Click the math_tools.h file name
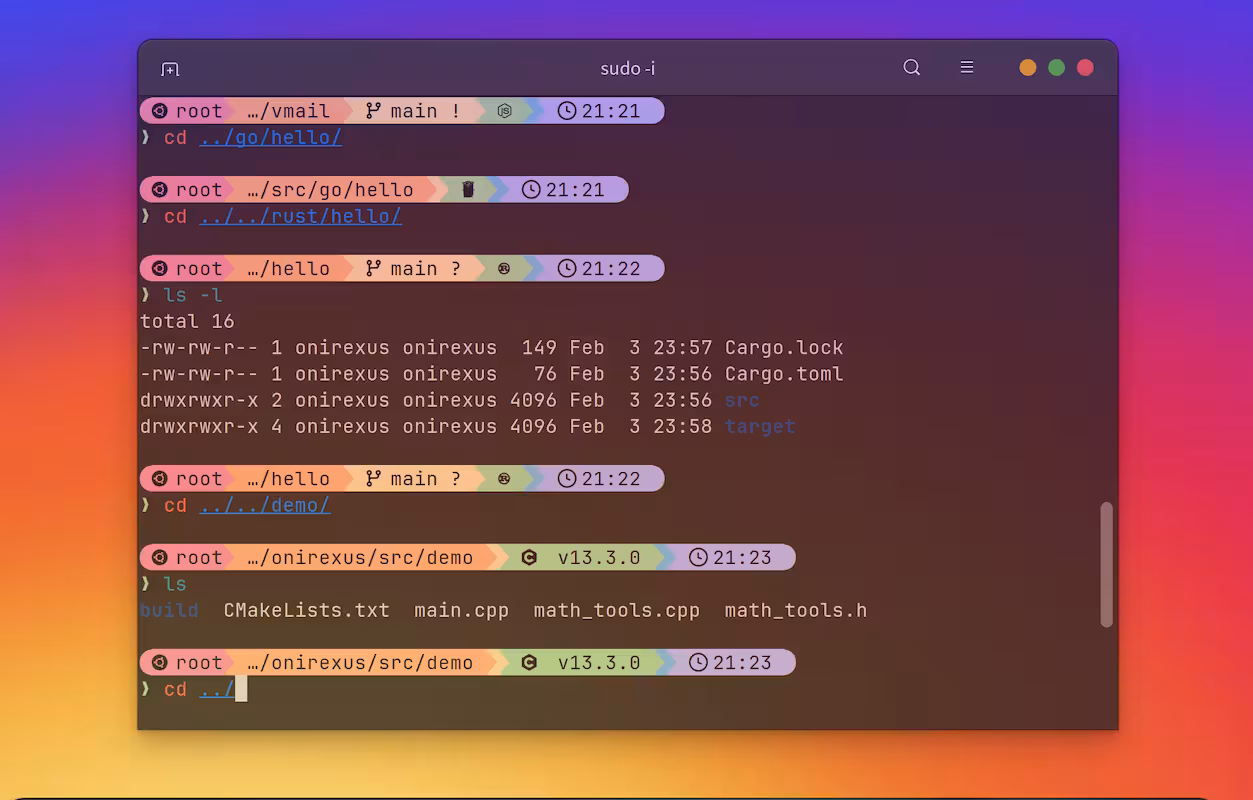The width and height of the screenshot is (1253, 800). pos(796,611)
